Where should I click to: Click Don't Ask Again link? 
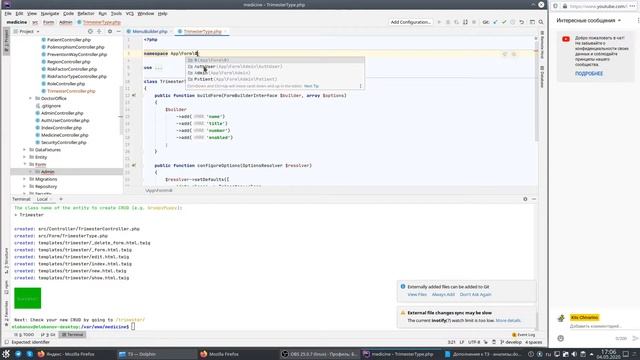476,294
